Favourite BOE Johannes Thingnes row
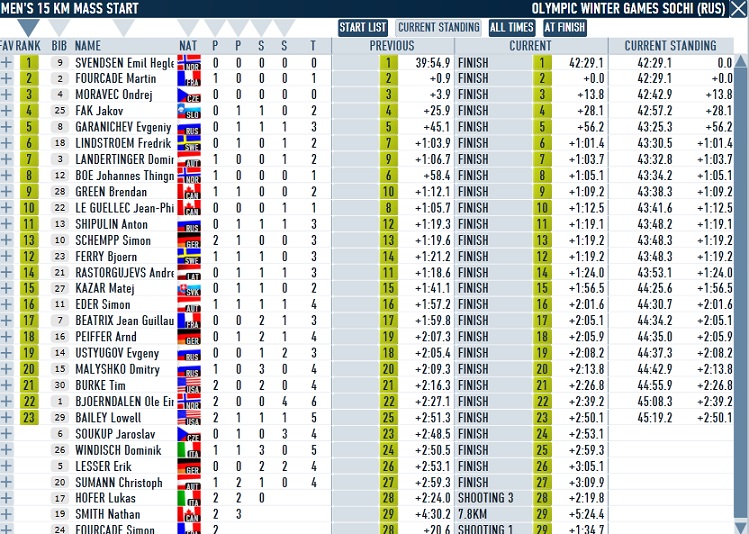749x534 pixels. tap(6, 175)
